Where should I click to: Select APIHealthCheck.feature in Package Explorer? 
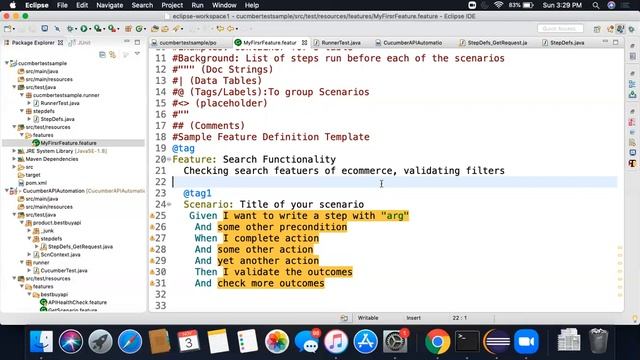point(77,302)
